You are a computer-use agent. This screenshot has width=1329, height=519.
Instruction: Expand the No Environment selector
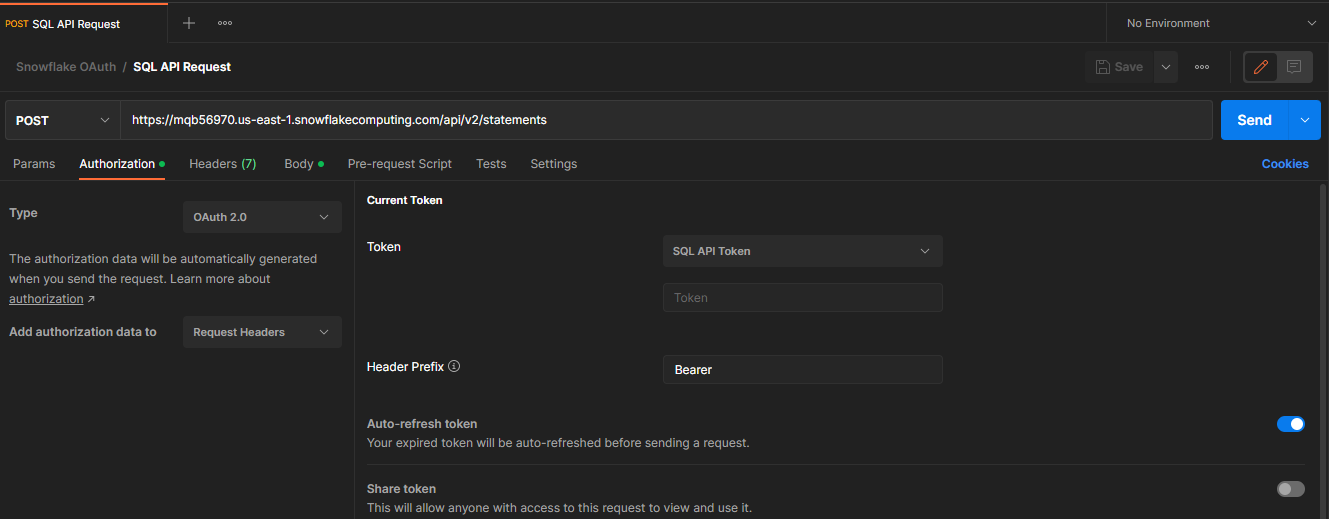[x=1217, y=23]
